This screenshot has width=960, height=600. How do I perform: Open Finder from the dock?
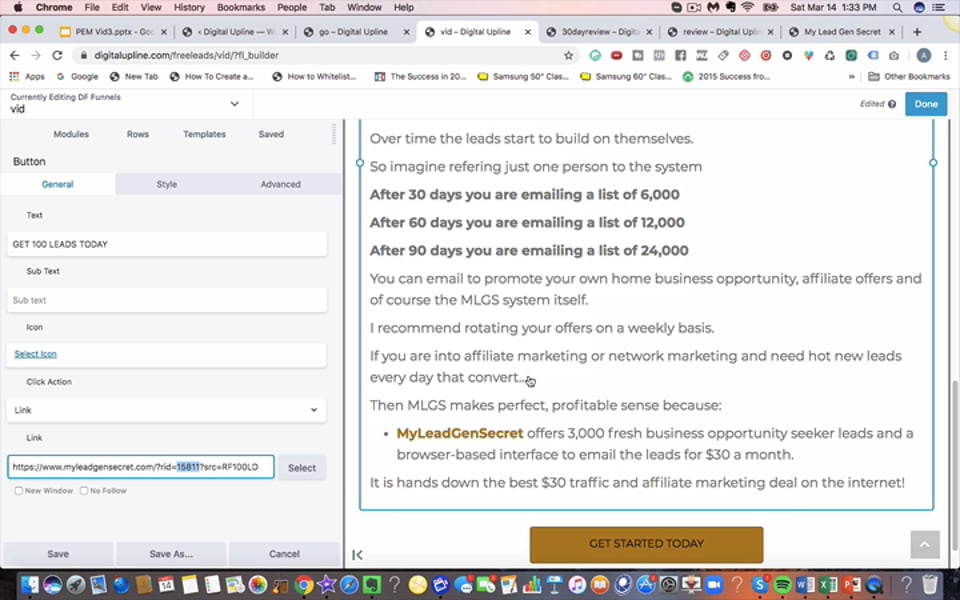click(x=29, y=585)
